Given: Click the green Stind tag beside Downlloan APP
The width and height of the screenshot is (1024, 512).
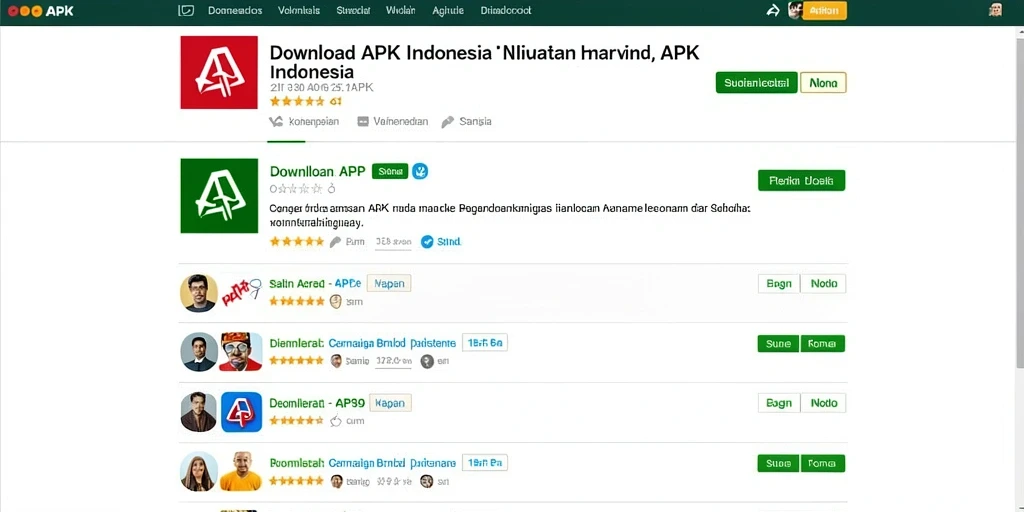Looking at the screenshot, I should [390, 171].
